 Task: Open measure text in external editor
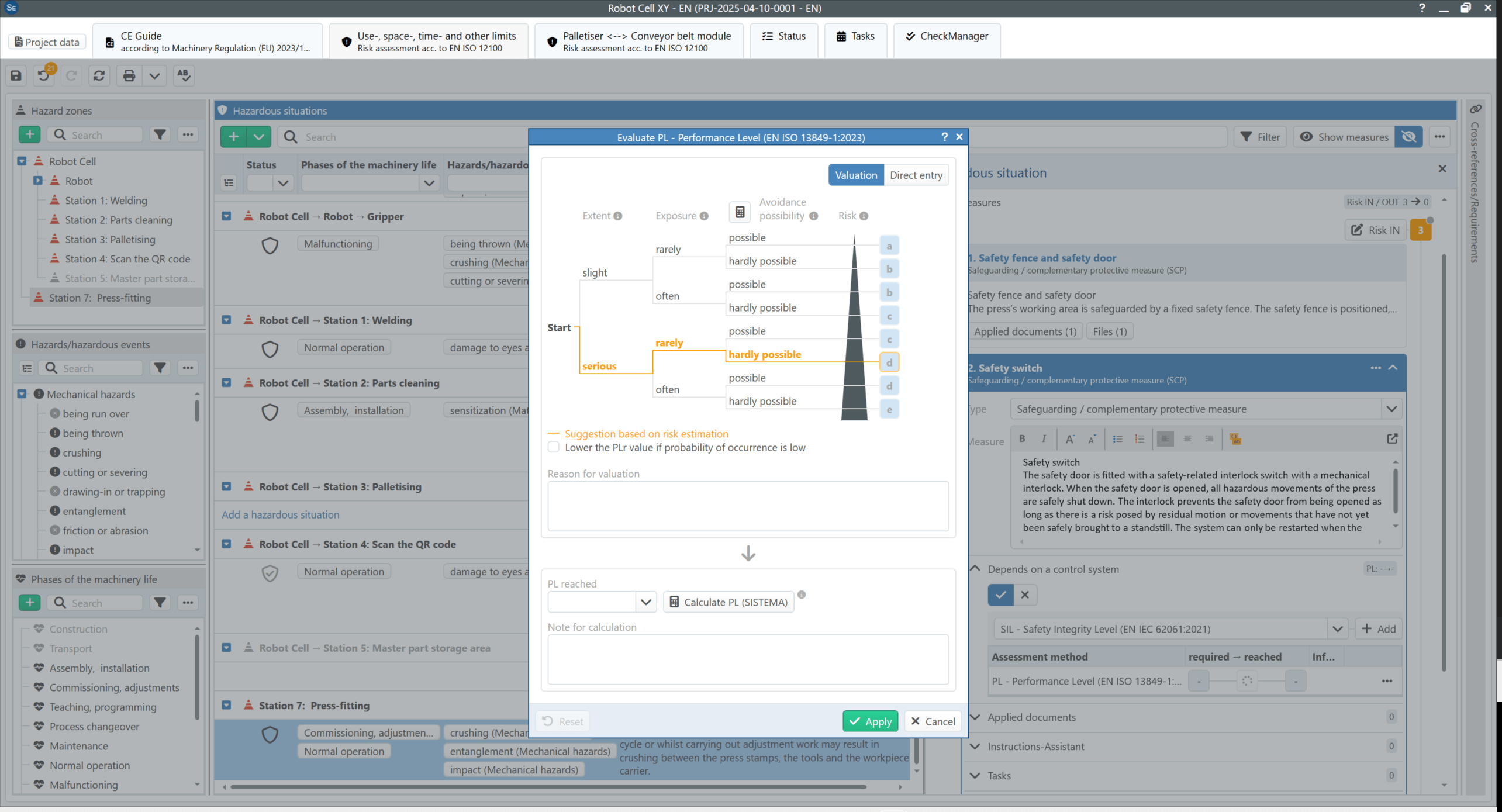pos(1392,438)
